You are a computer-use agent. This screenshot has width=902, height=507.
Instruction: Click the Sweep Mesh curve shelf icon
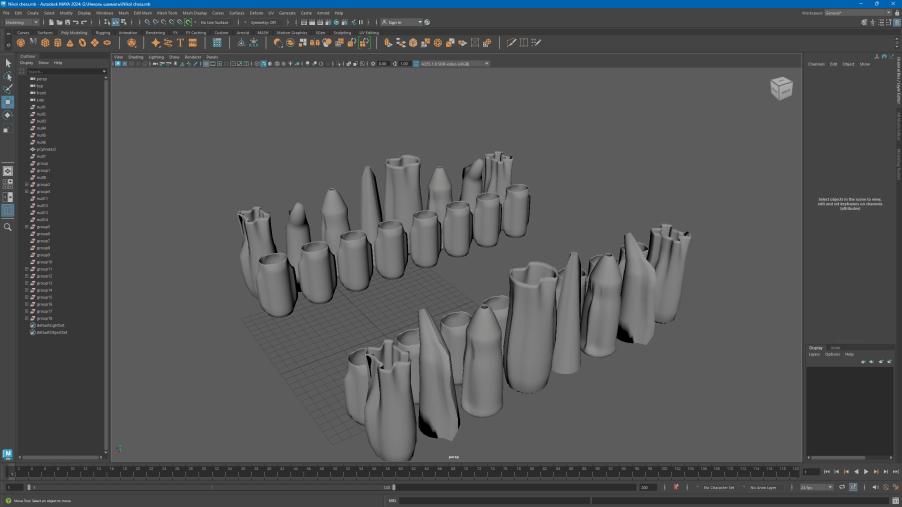pyautogui.click(x=168, y=43)
